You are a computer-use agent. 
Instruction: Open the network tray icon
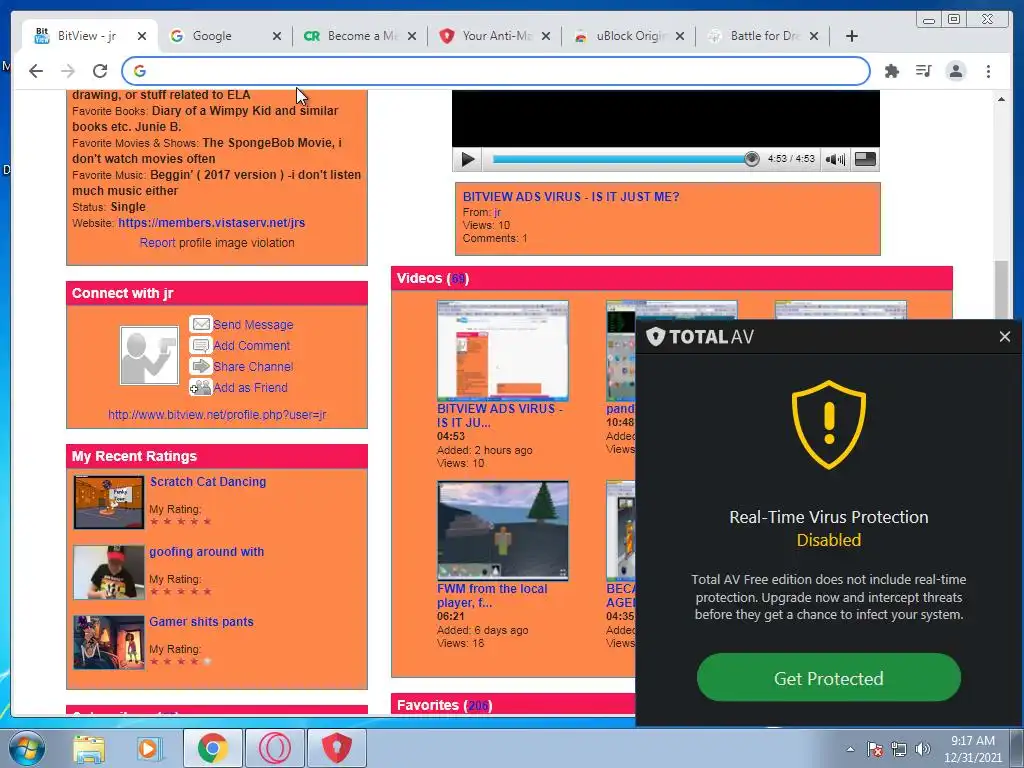[899, 749]
